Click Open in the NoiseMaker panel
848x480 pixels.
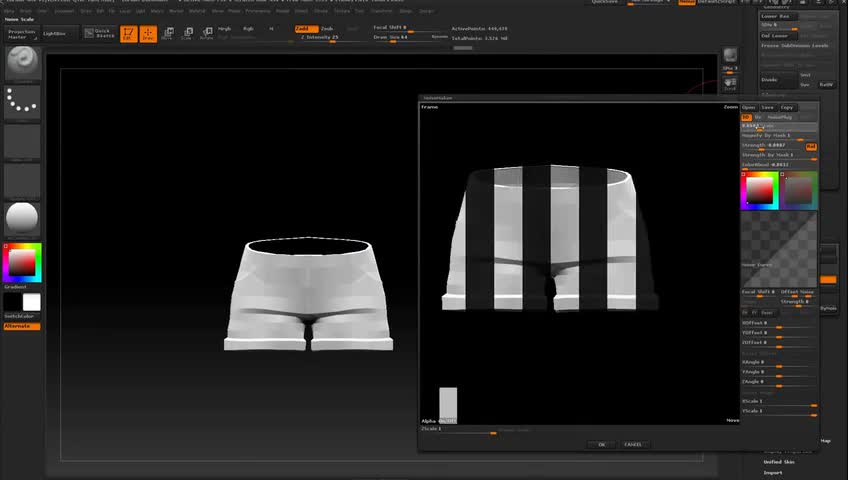coord(748,107)
